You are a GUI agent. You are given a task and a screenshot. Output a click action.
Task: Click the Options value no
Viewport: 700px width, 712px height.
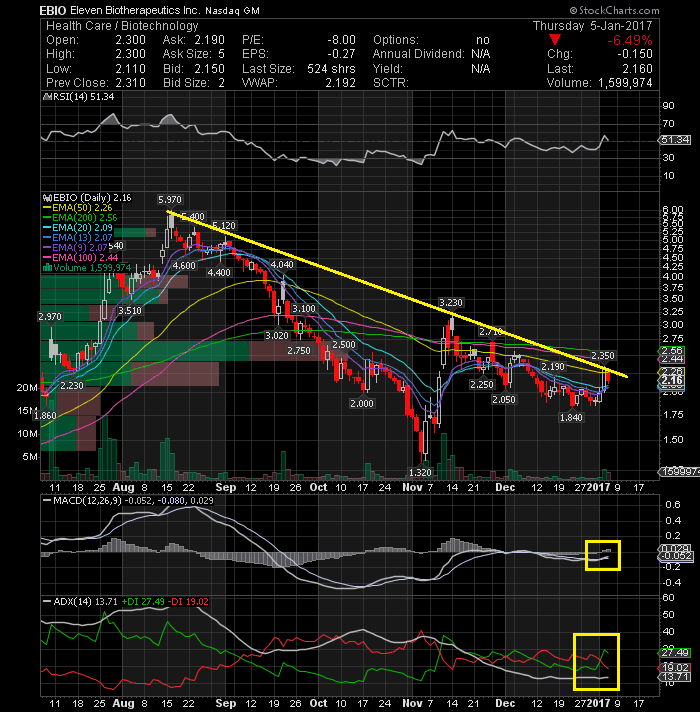click(483, 40)
